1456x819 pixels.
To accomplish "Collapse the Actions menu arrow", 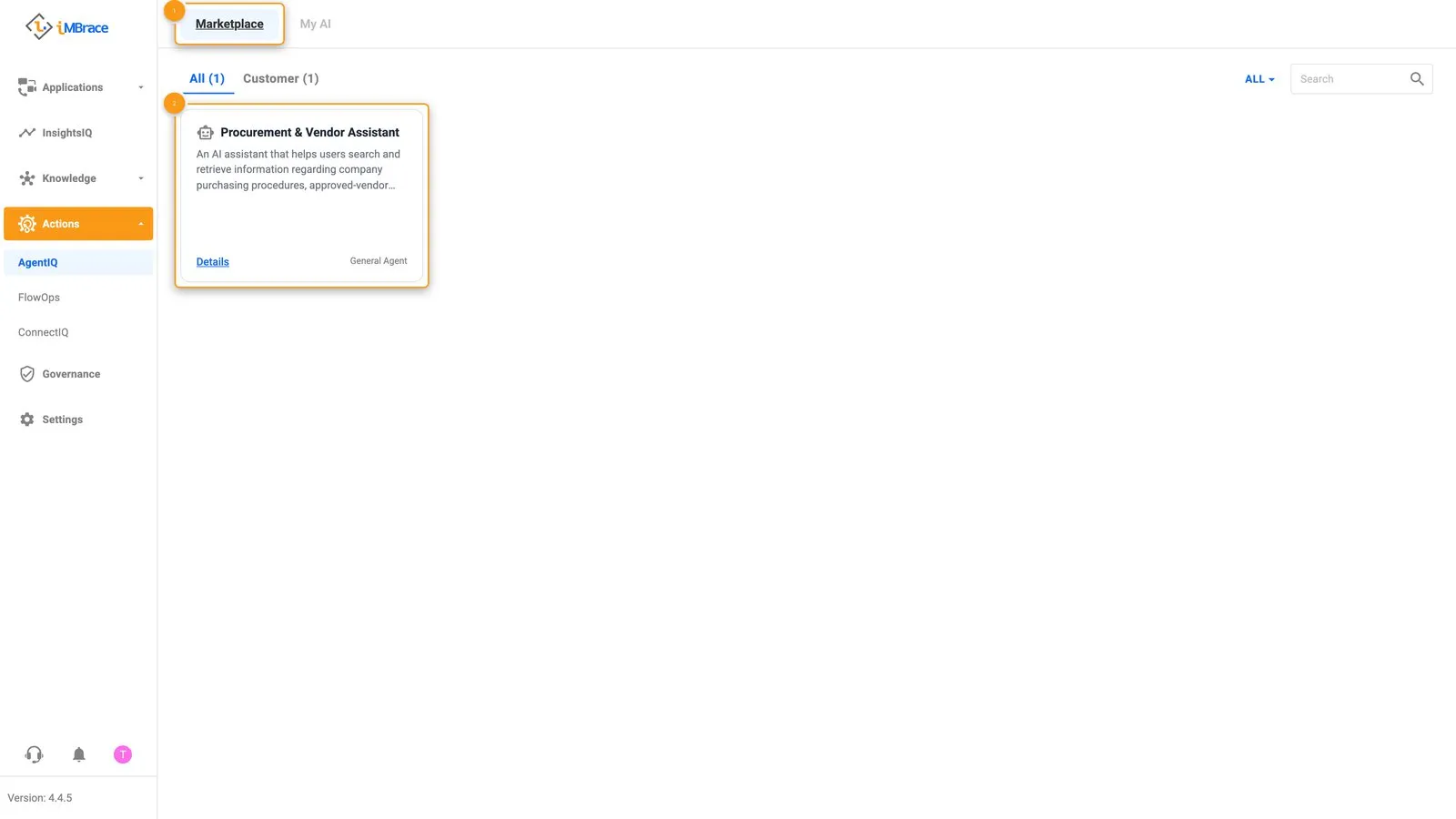I will pyautogui.click(x=141, y=224).
